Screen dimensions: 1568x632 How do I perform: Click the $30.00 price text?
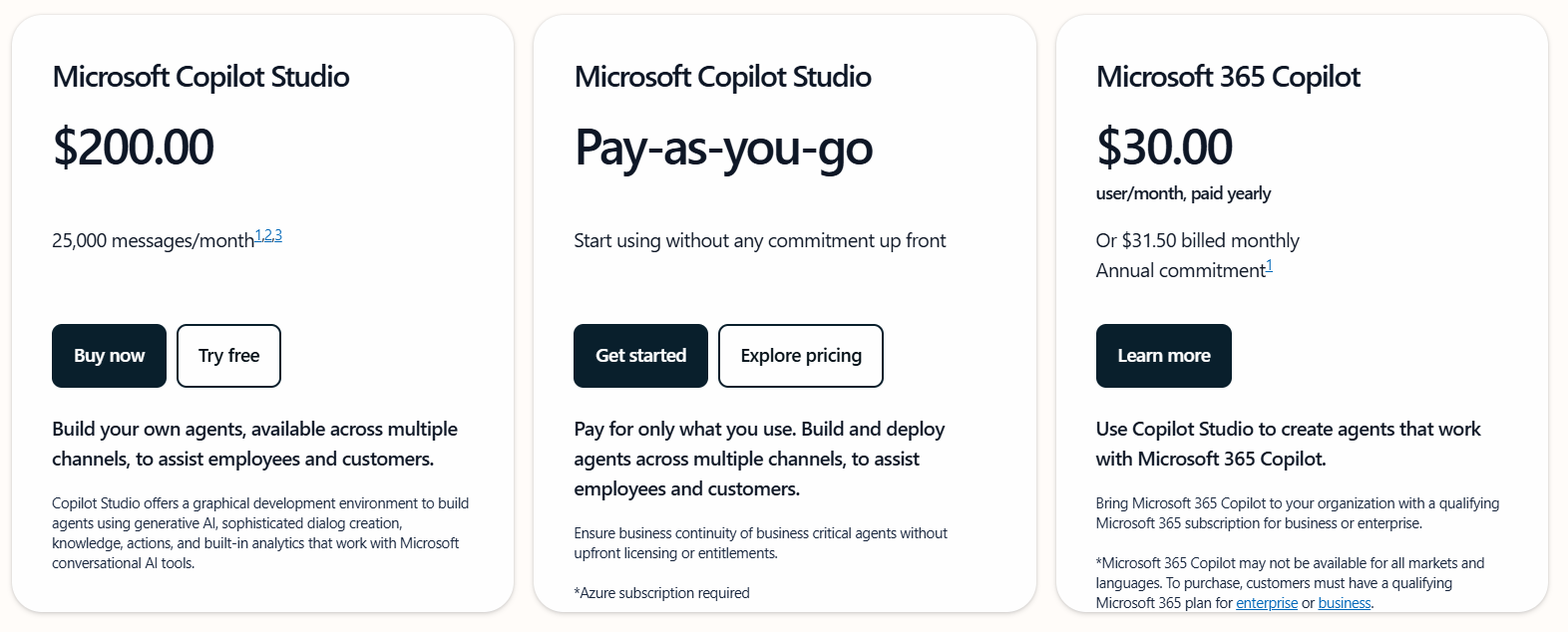click(x=1164, y=147)
